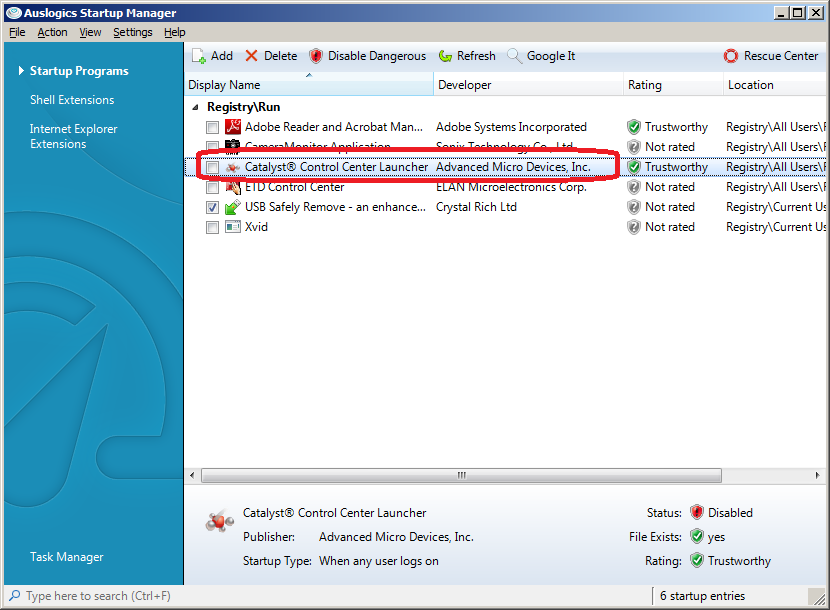Click horizontal scrollbar thumb
This screenshot has height=610, width=830.
click(x=461, y=475)
